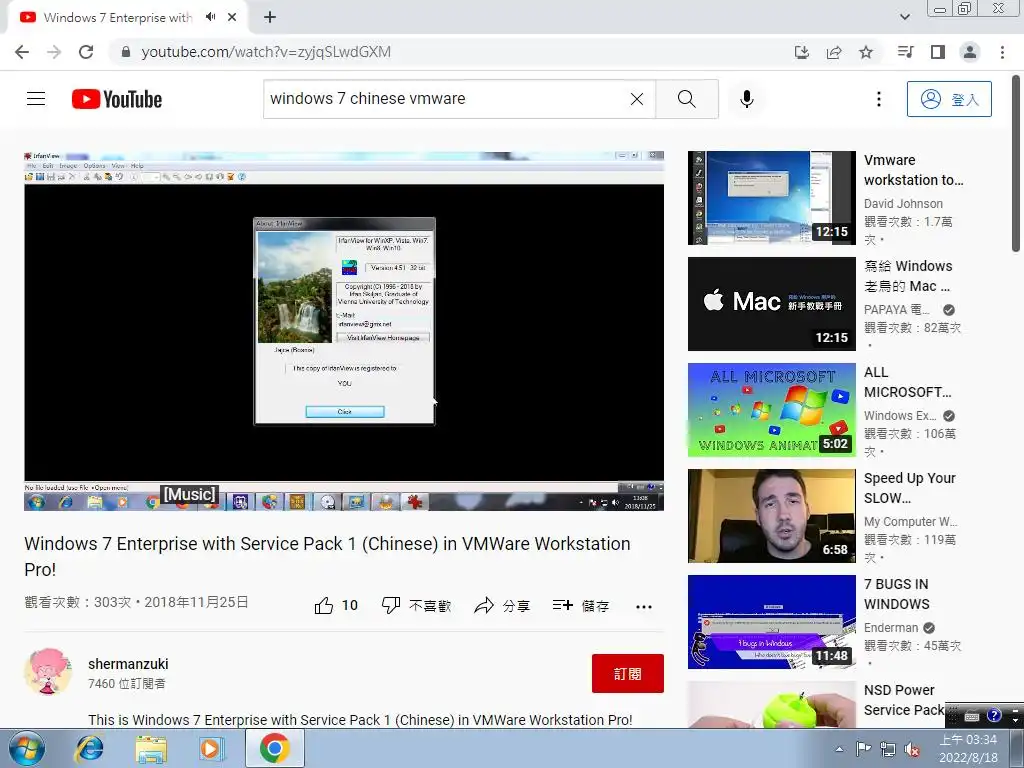Open YouTube settings three-dot menu

(878, 99)
